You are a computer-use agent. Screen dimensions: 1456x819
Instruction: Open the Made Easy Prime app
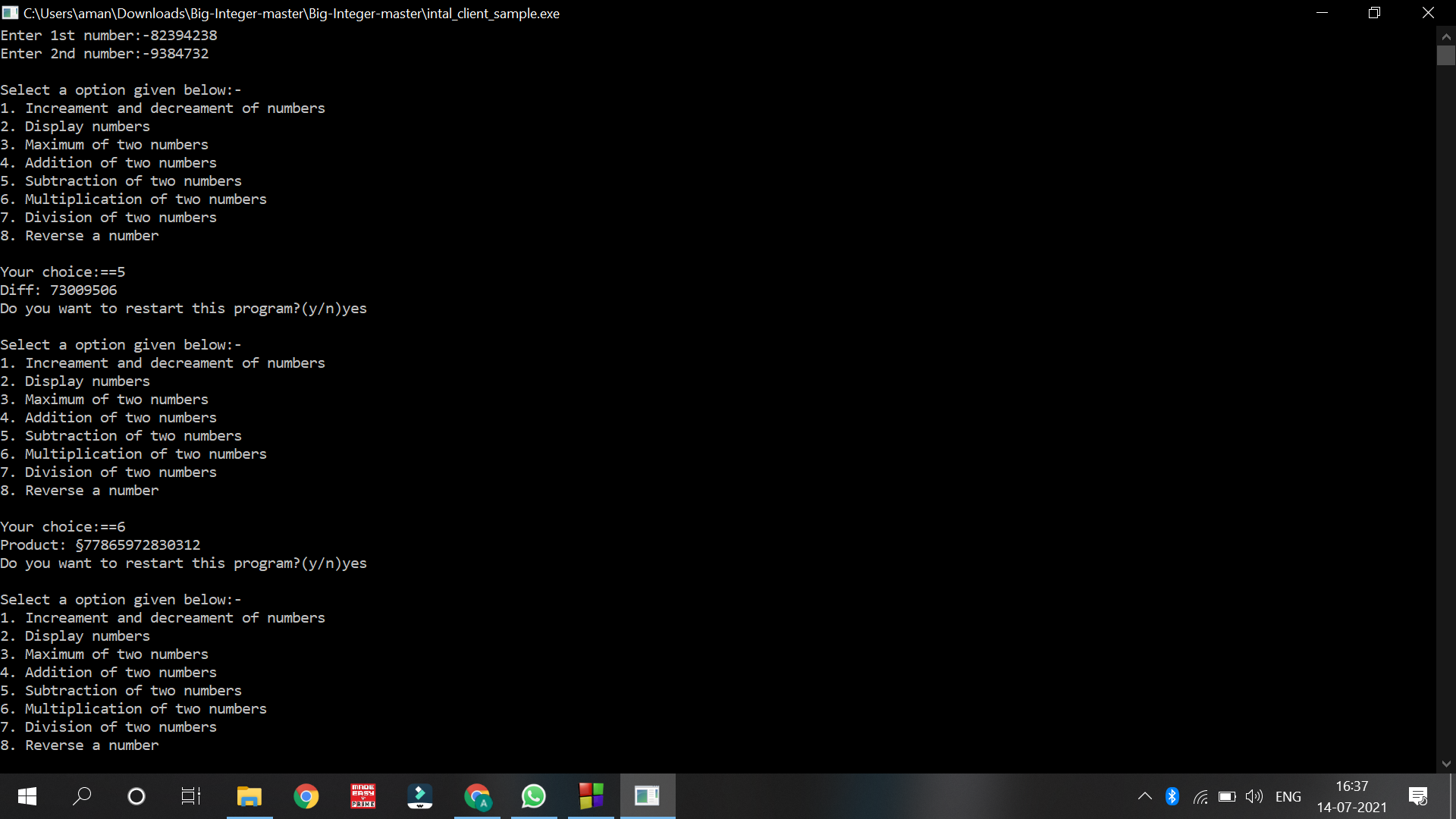362,796
